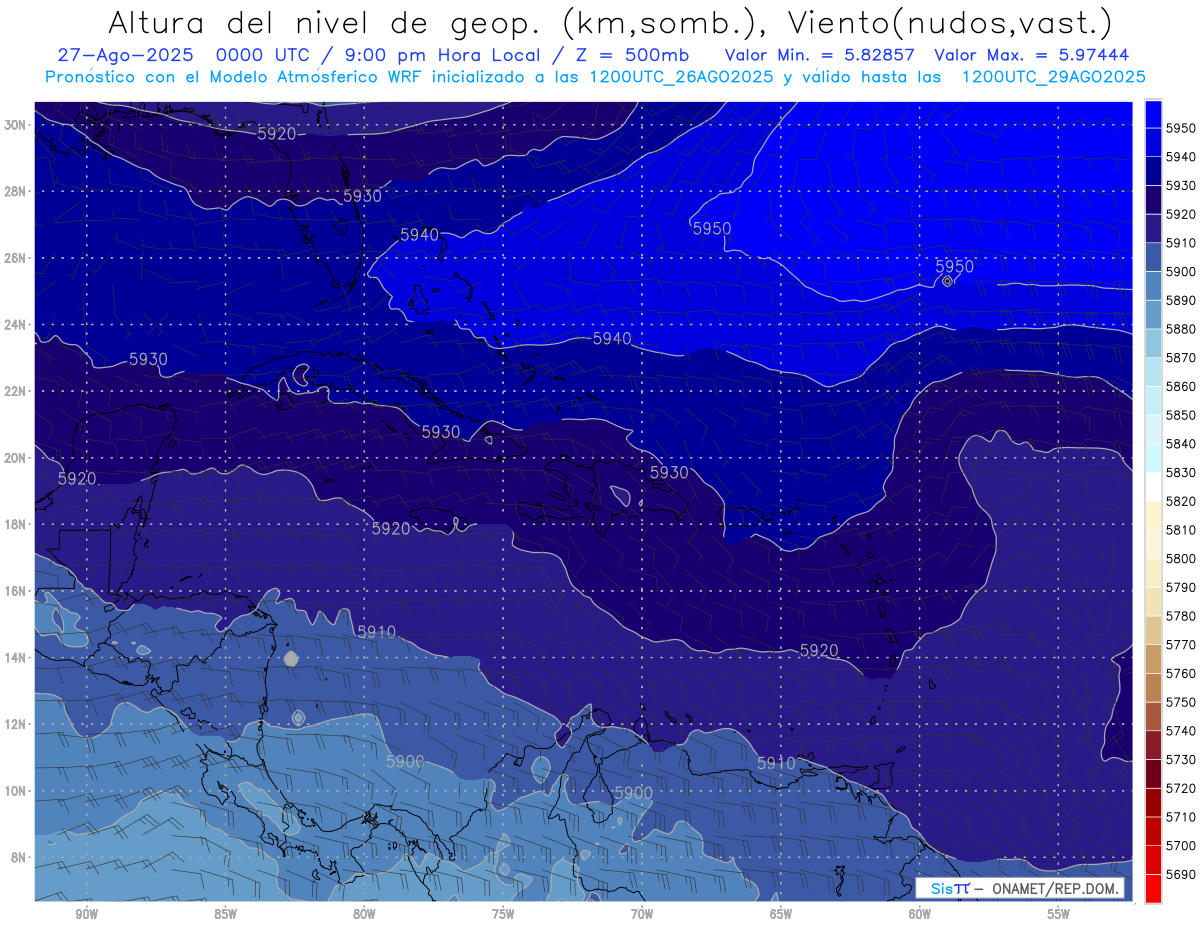This screenshot has height=927, width=1200.
Task: Pick the bright red swatch below 5690
Action: tap(1153, 888)
